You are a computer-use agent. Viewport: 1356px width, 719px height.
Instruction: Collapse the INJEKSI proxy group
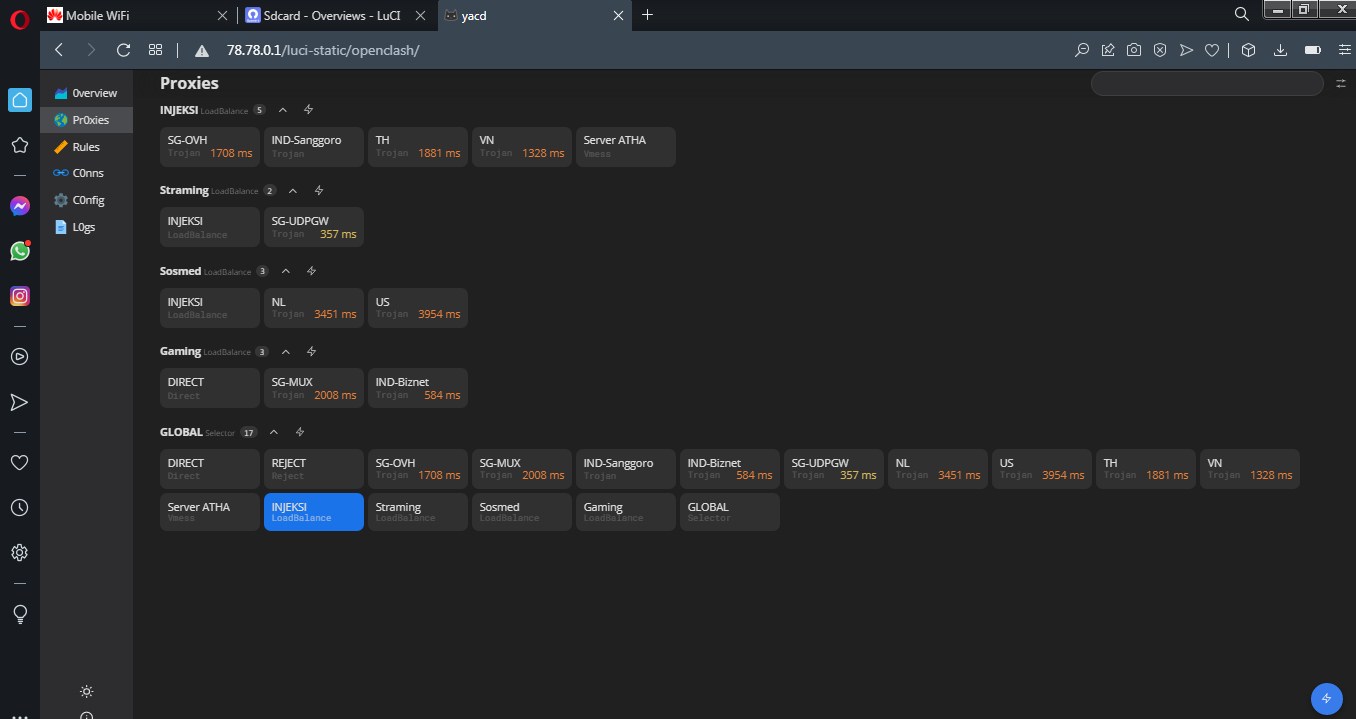[283, 110]
